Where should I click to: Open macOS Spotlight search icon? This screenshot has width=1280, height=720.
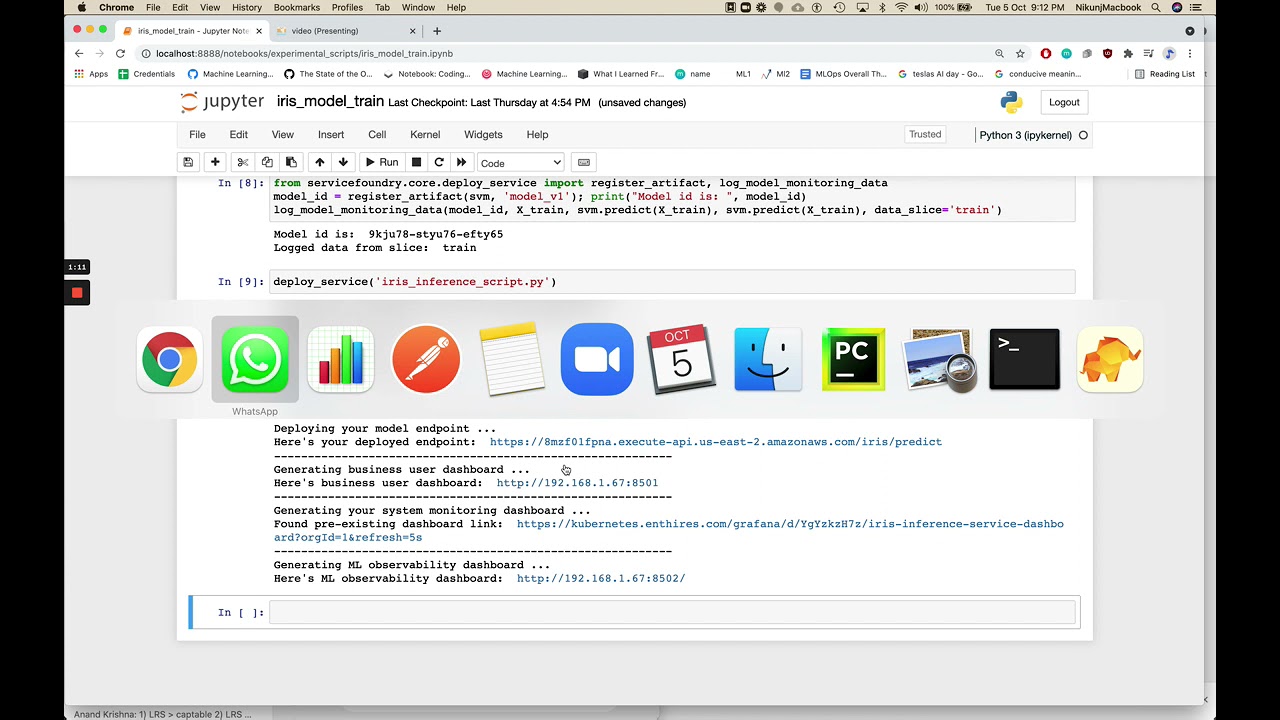pyautogui.click(x=1156, y=7)
